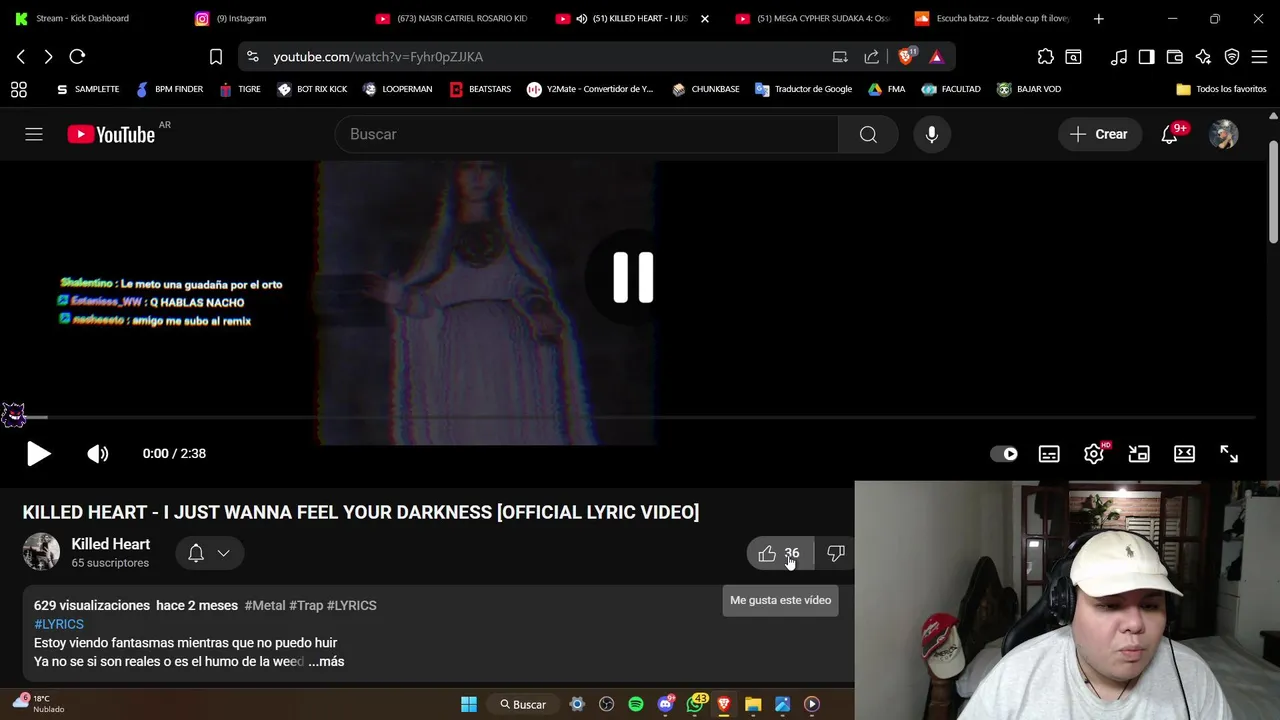
Task: Click the #Trap hashtag
Action: tap(306, 605)
